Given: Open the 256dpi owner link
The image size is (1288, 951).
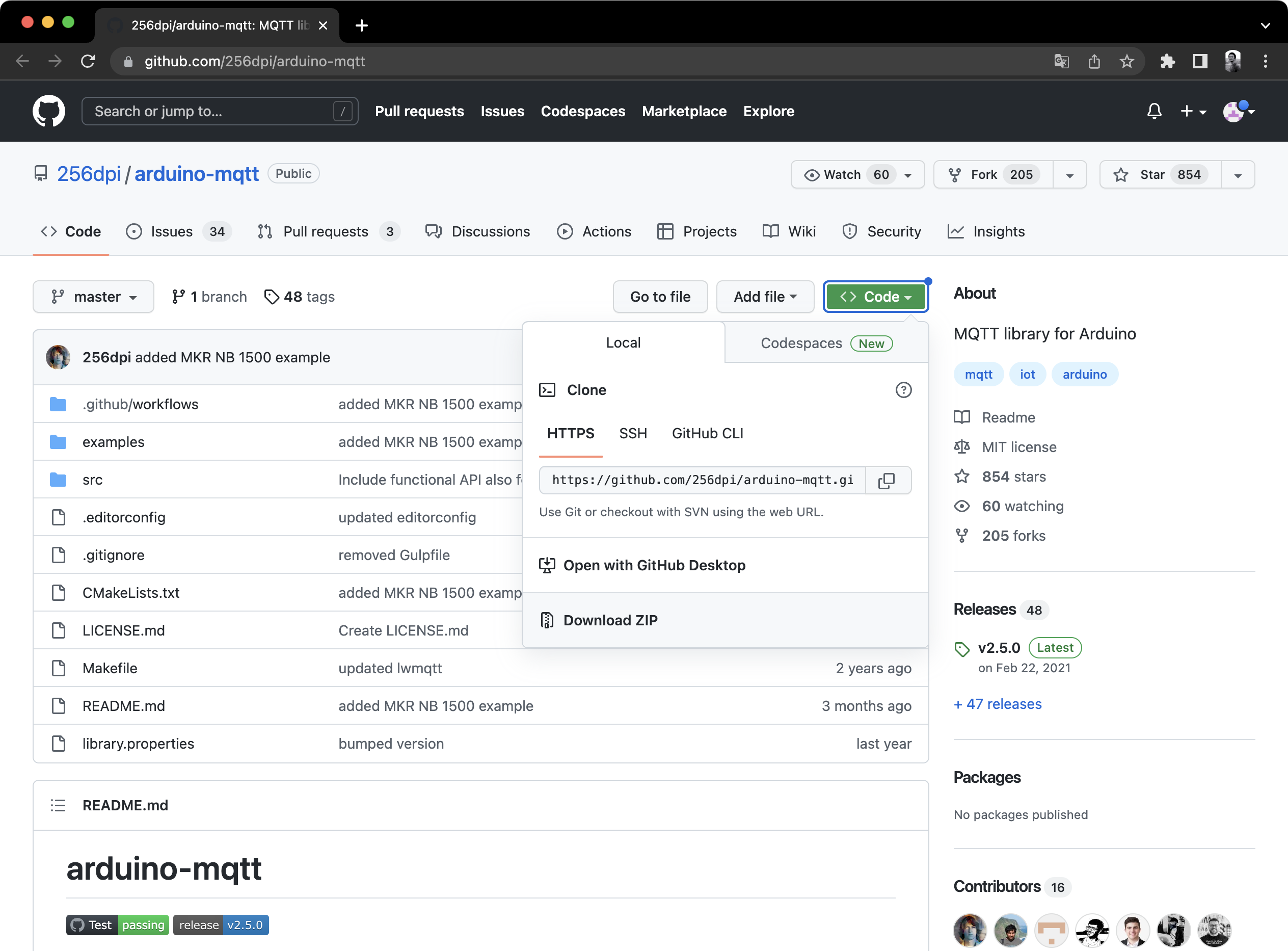Looking at the screenshot, I should click(89, 174).
